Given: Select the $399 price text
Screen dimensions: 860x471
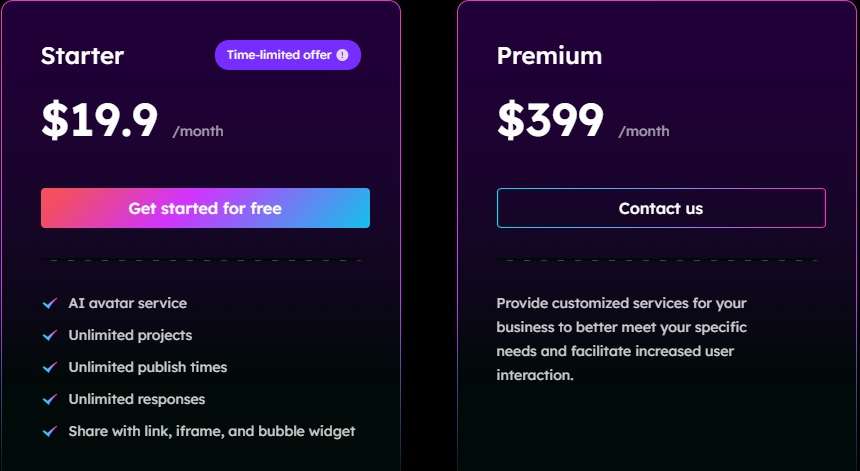Looking at the screenshot, I should (550, 120).
